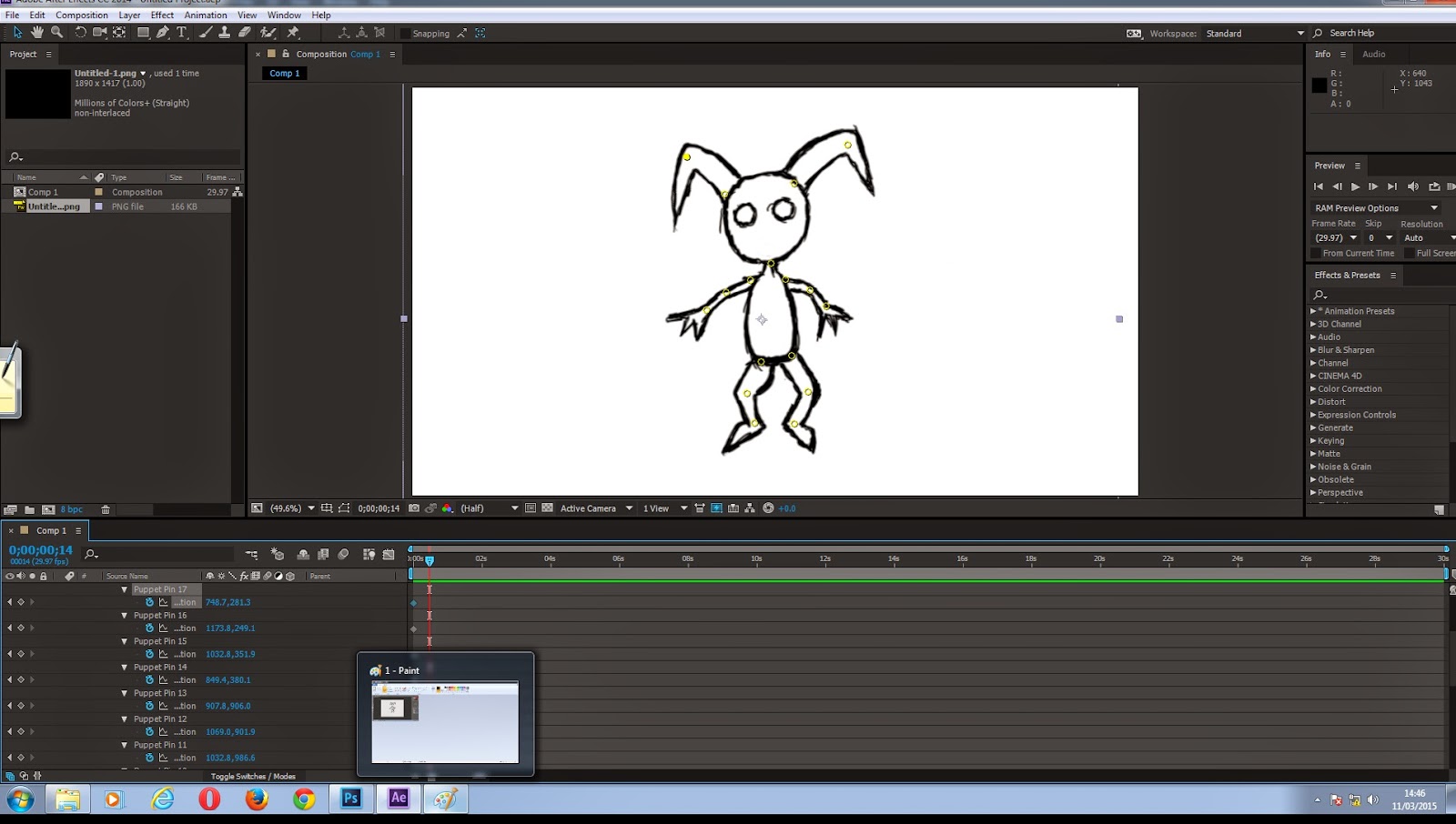
Task: Click the current-time indicator playhead
Action: coord(430,560)
